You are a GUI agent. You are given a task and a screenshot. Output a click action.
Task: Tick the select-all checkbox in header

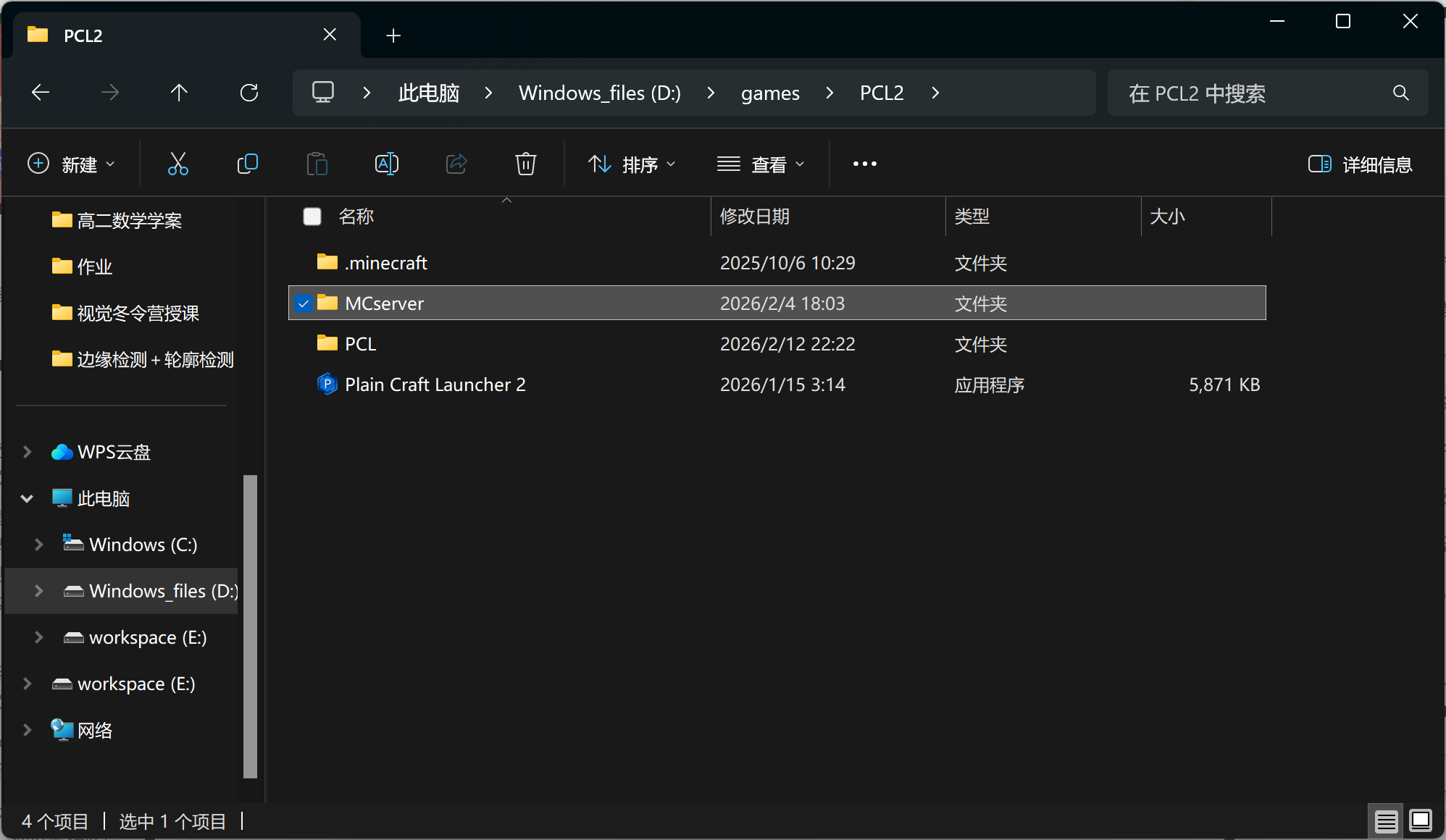[x=312, y=217]
